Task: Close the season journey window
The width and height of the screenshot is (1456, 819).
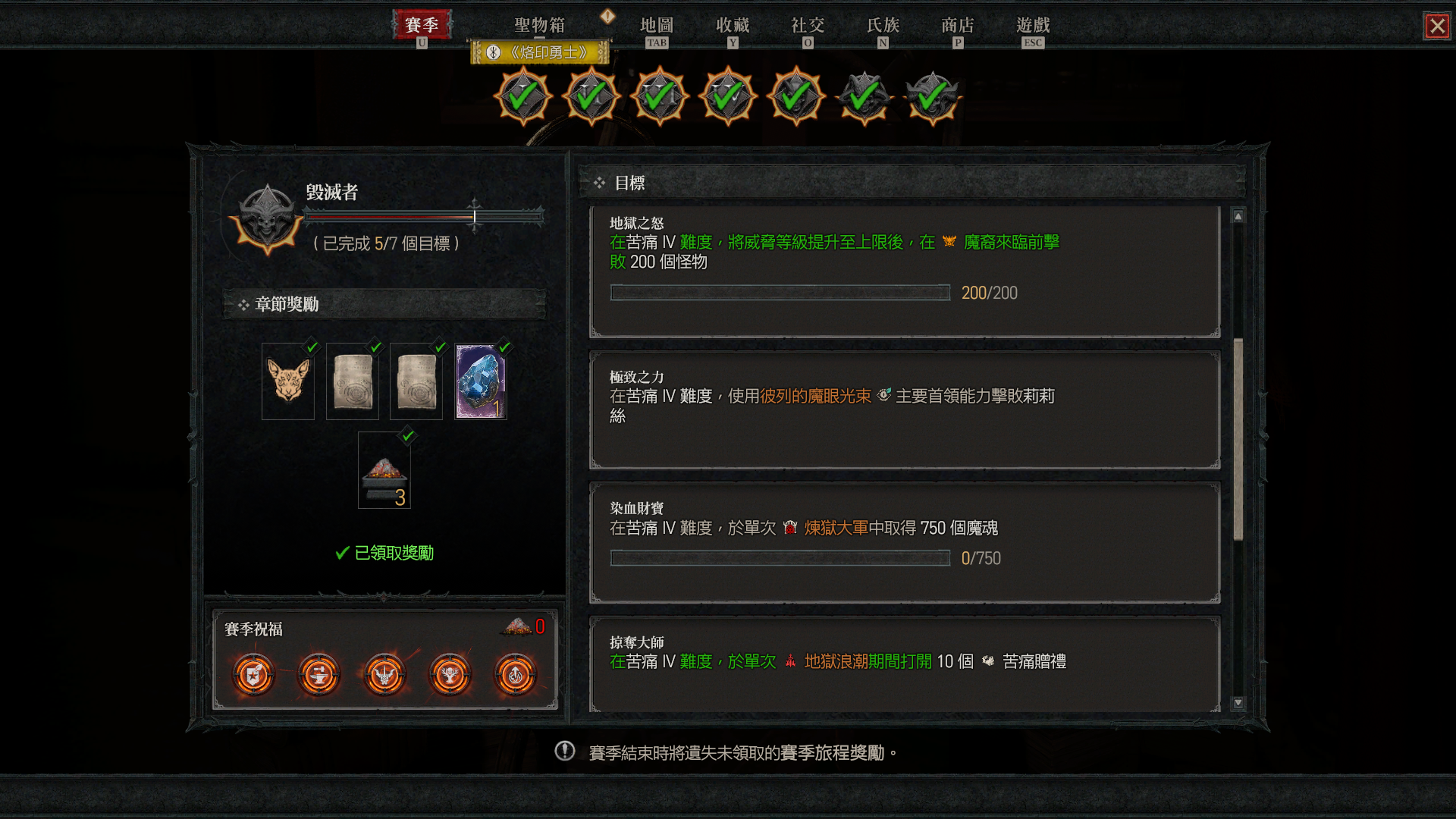Action: [1437, 27]
